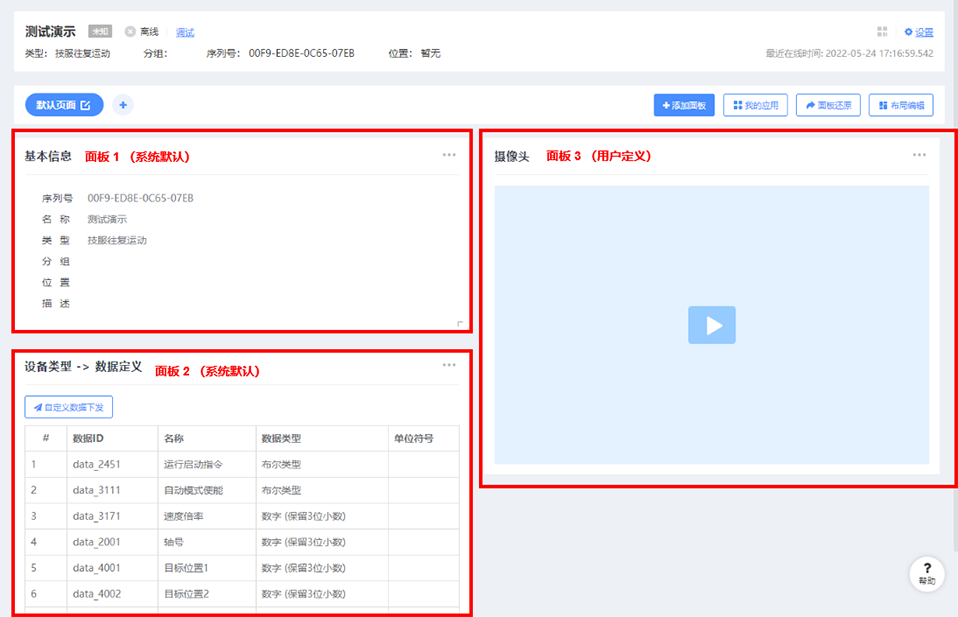
Task: Expand the 基本信息 panel more-options menu
Action: (449, 155)
